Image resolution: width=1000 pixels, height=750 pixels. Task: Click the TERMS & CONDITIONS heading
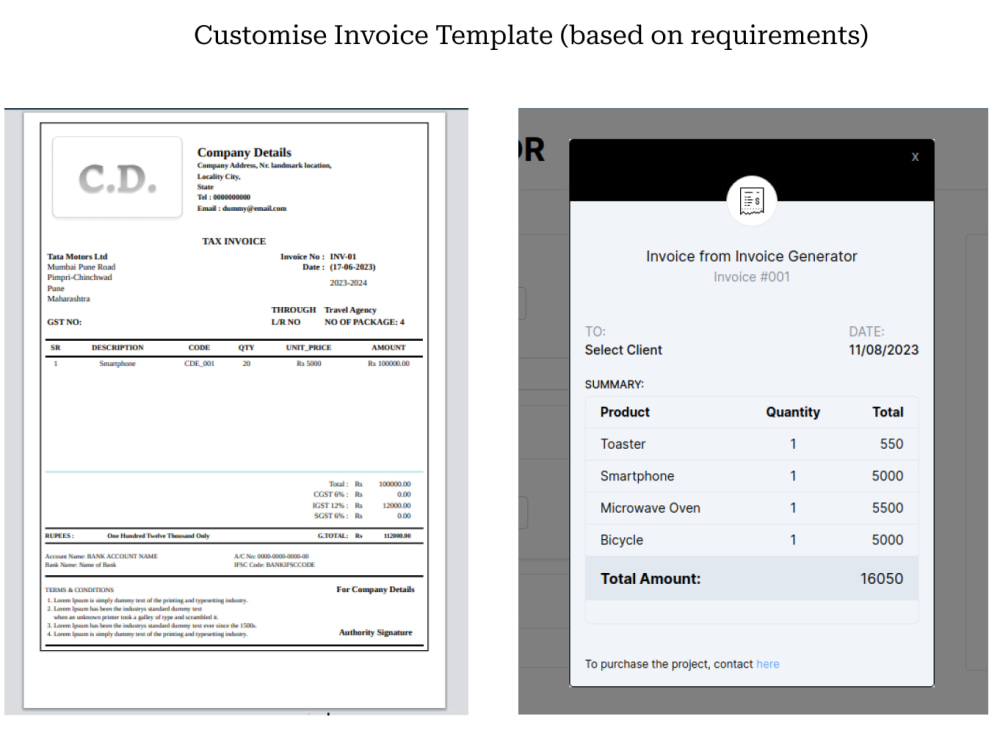tap(79, 590)
